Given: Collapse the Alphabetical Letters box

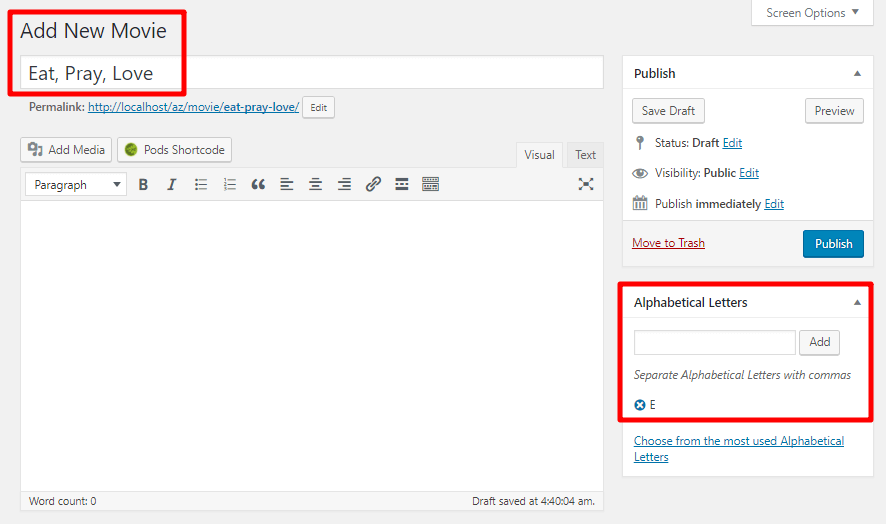Looking at the screenshot, I should click(857, 302).
